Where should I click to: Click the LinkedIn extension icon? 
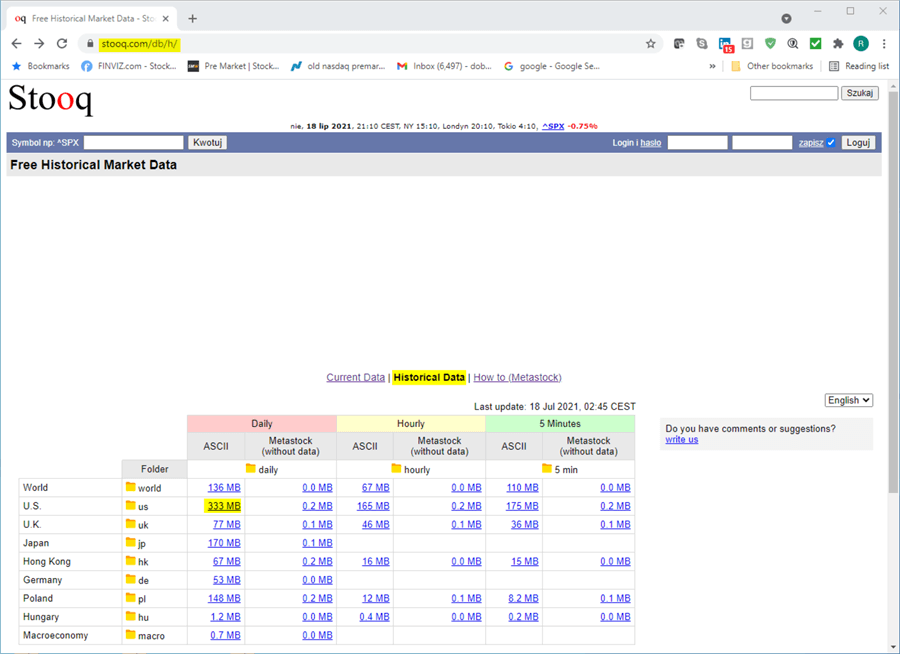tap(726, 44)
